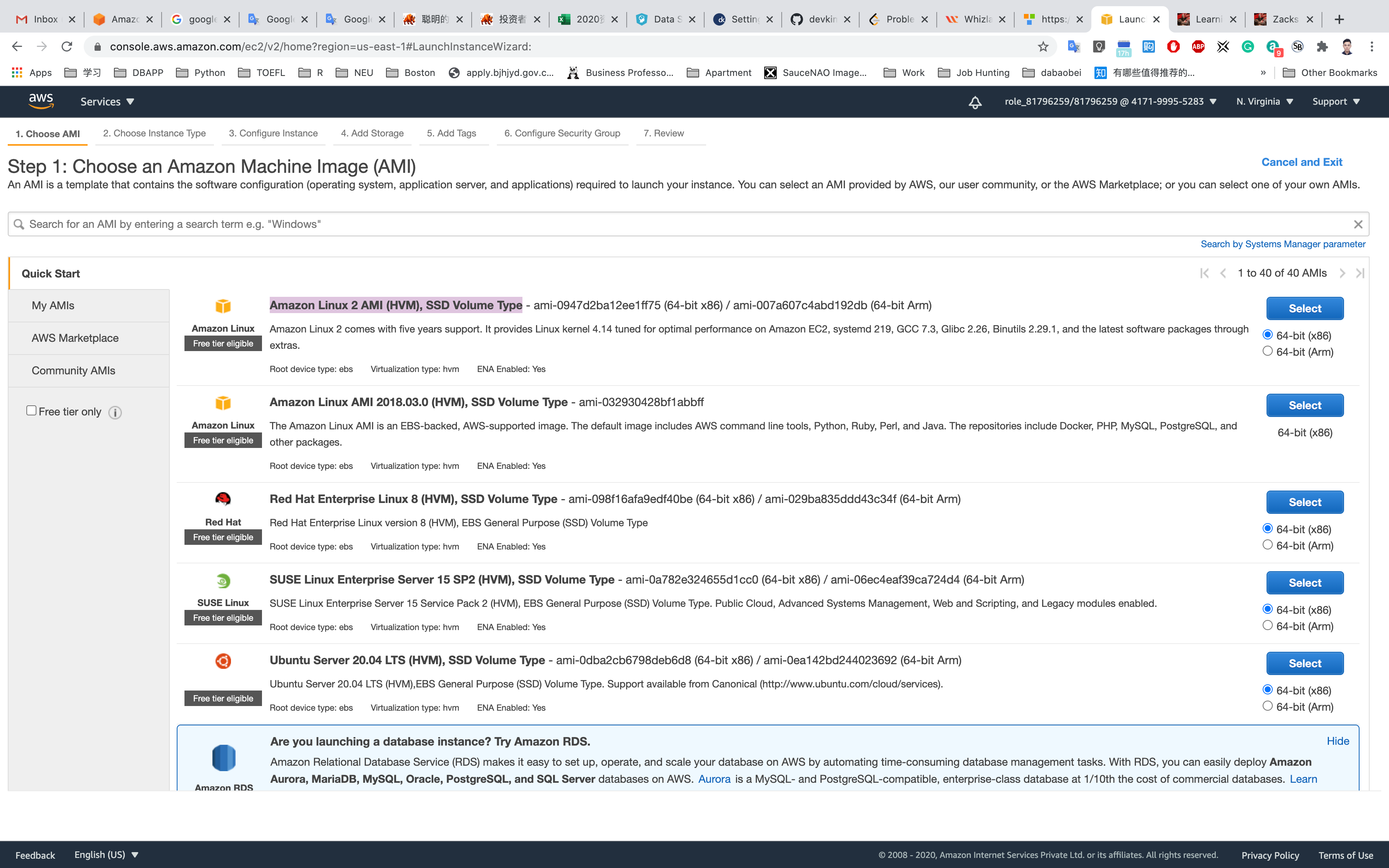The height and width of the screenshot is (868, 1389).
Task: Click the Free tier only info icon
Action: (115, 413)
